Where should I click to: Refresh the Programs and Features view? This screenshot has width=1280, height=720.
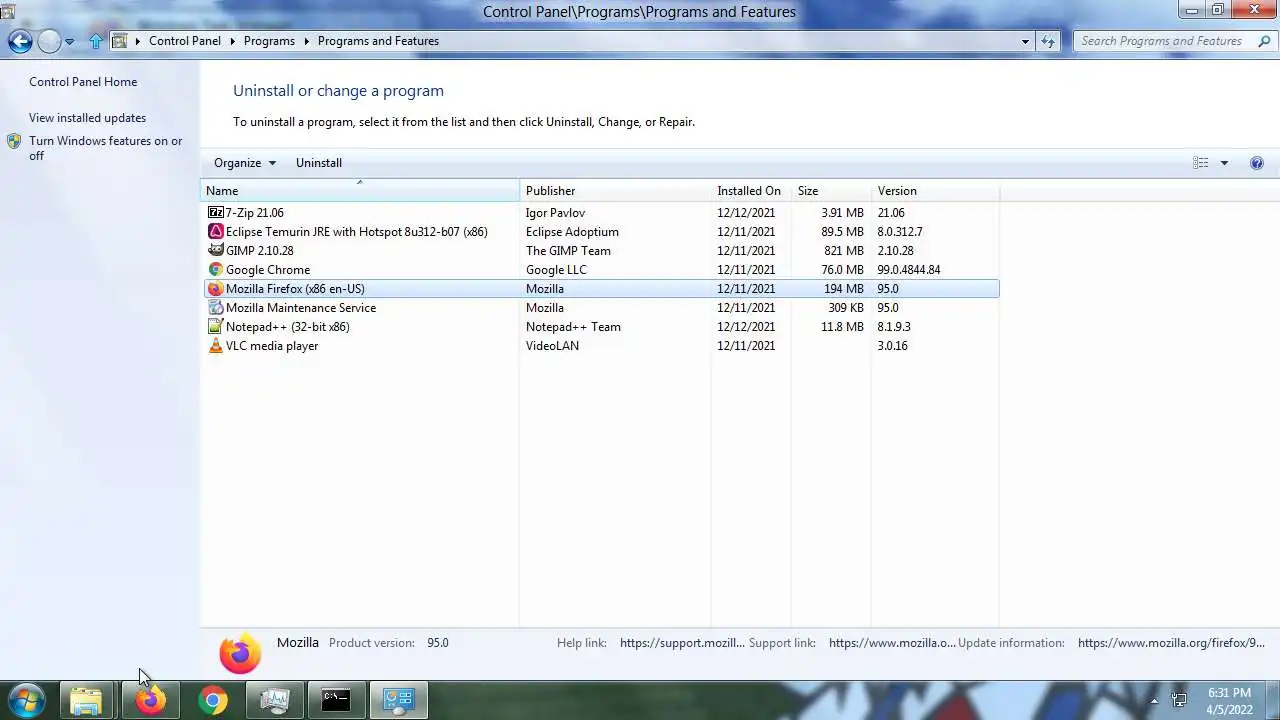coord(1048,41)
